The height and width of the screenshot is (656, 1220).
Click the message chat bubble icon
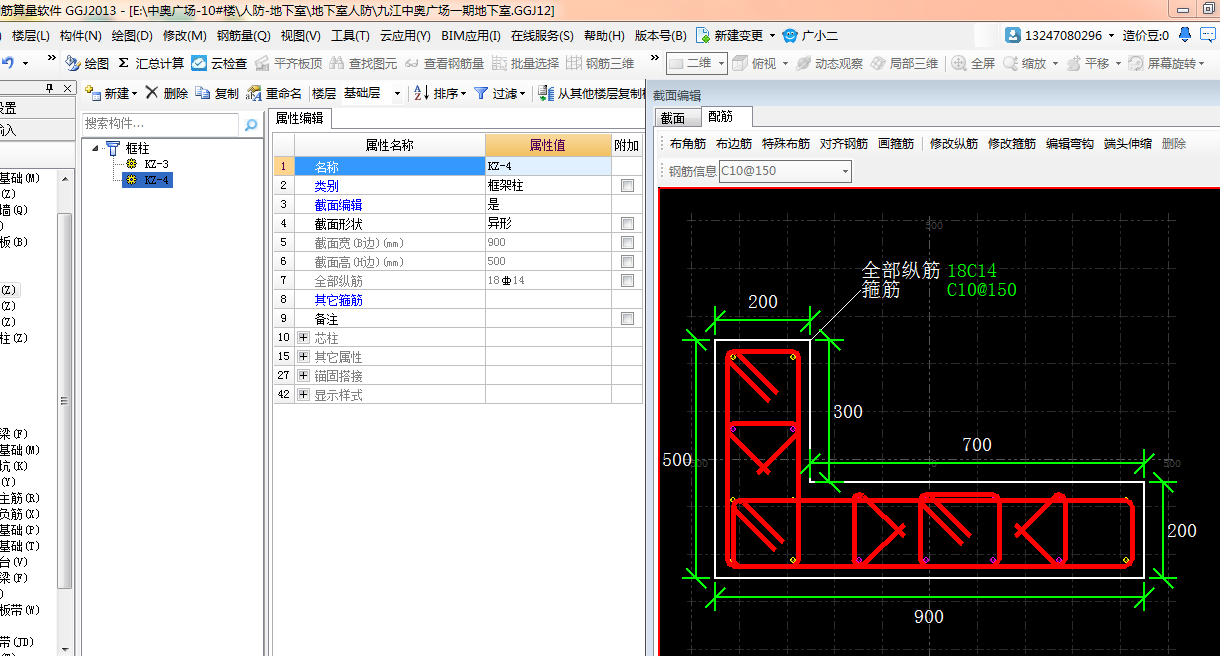click(x=1207, y=35)
